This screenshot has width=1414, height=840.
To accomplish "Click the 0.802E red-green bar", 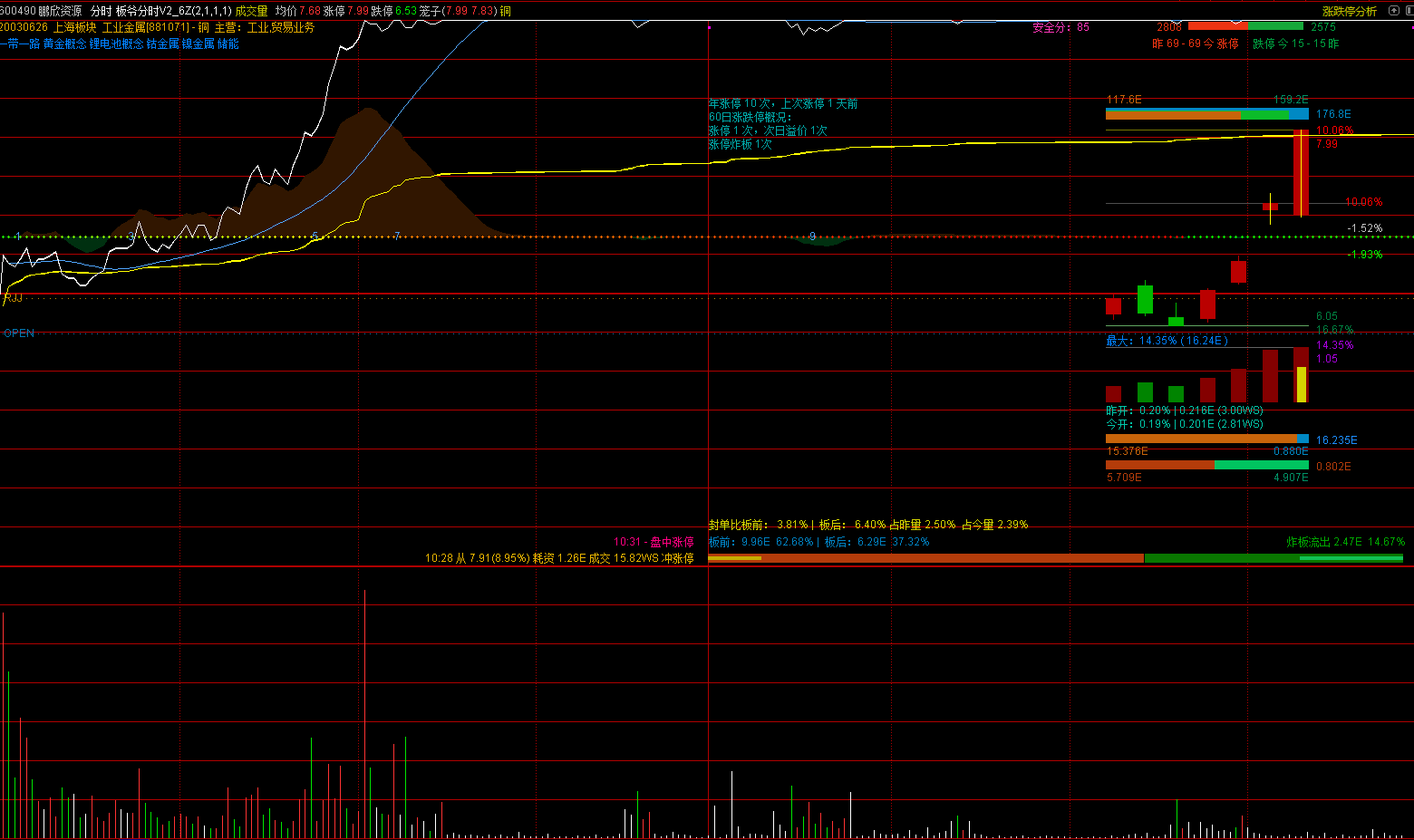I will click(x=1207, y=465).
